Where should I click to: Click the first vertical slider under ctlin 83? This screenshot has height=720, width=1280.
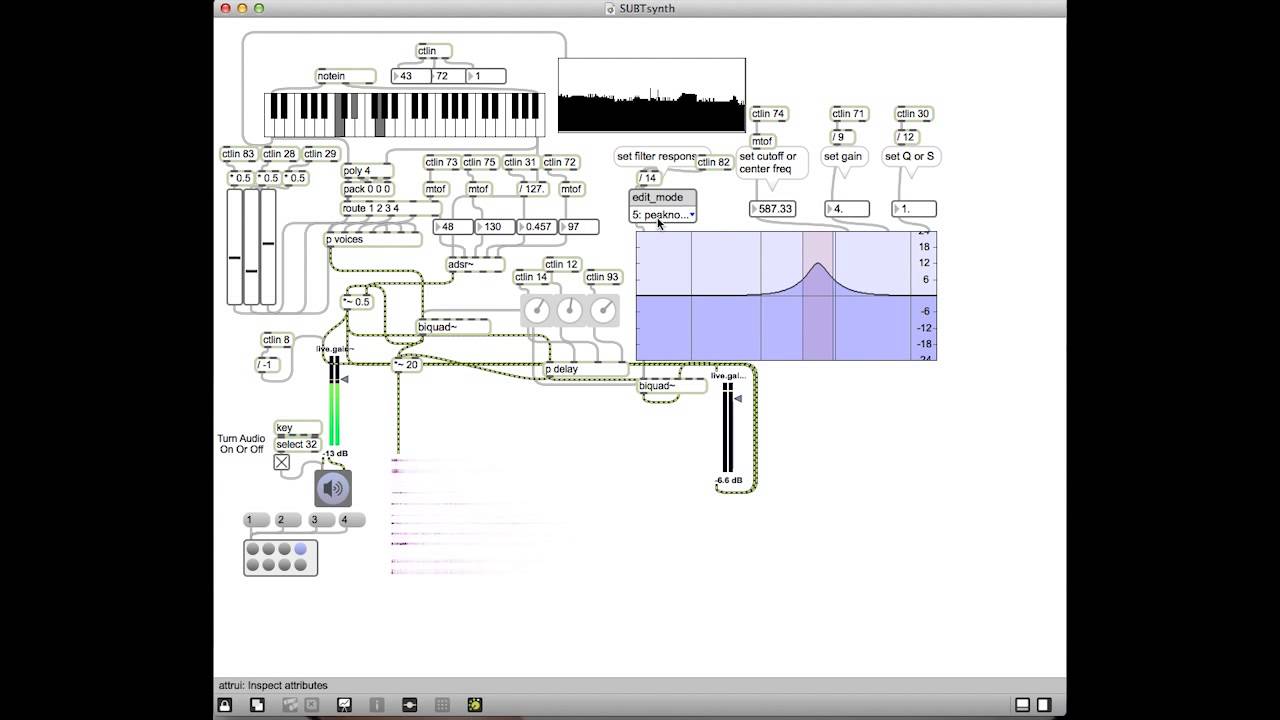234,246
